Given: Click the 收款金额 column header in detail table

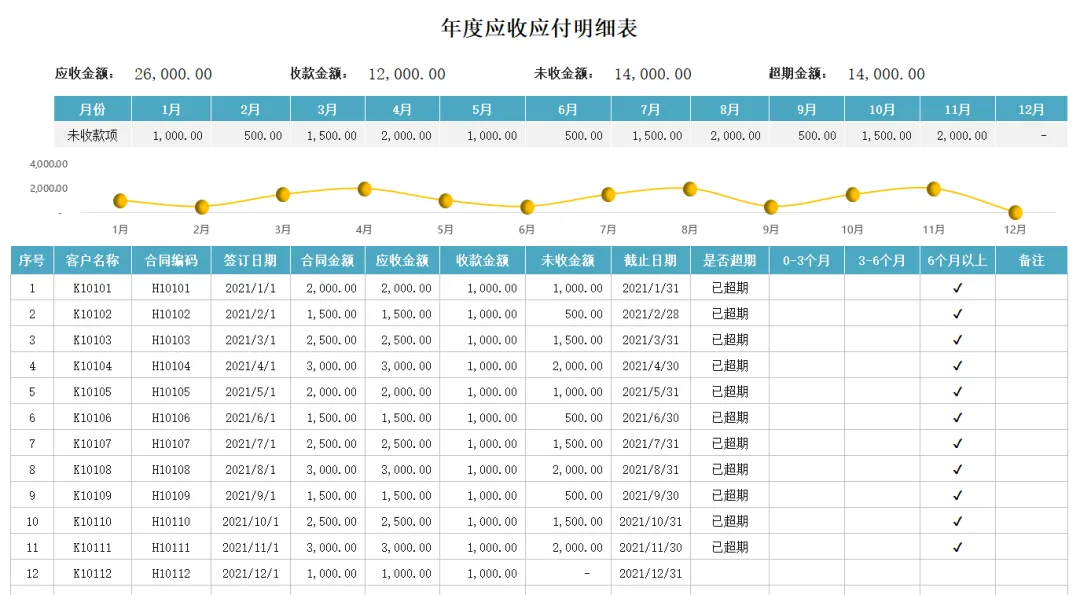Looking at the screenshot, I should tap(482, 260).
